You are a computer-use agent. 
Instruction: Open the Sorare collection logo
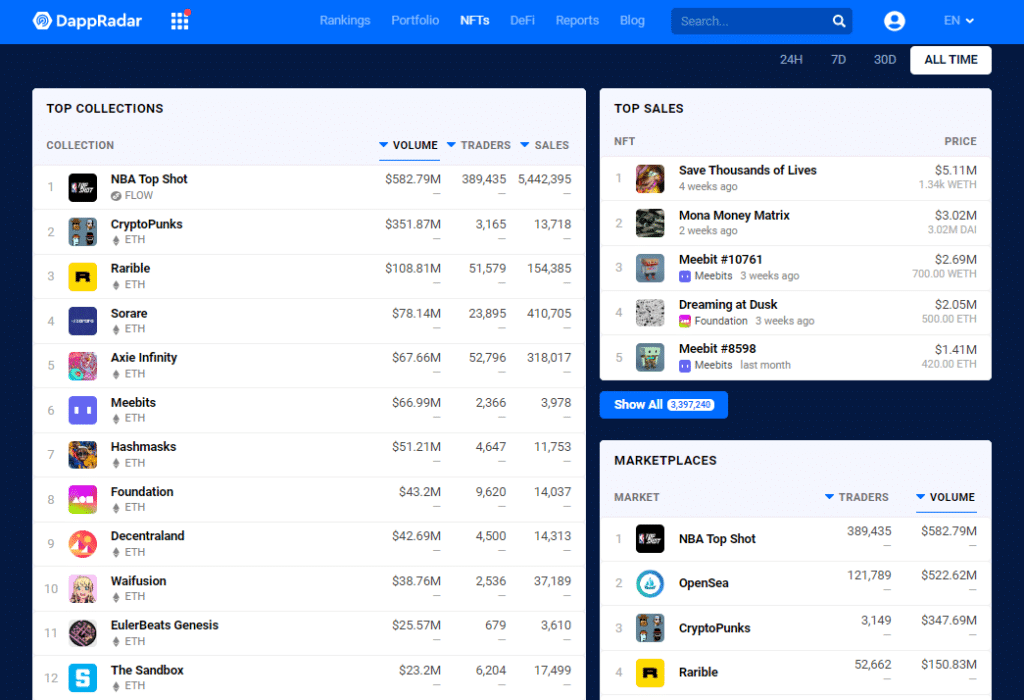(x=83, y=321)
